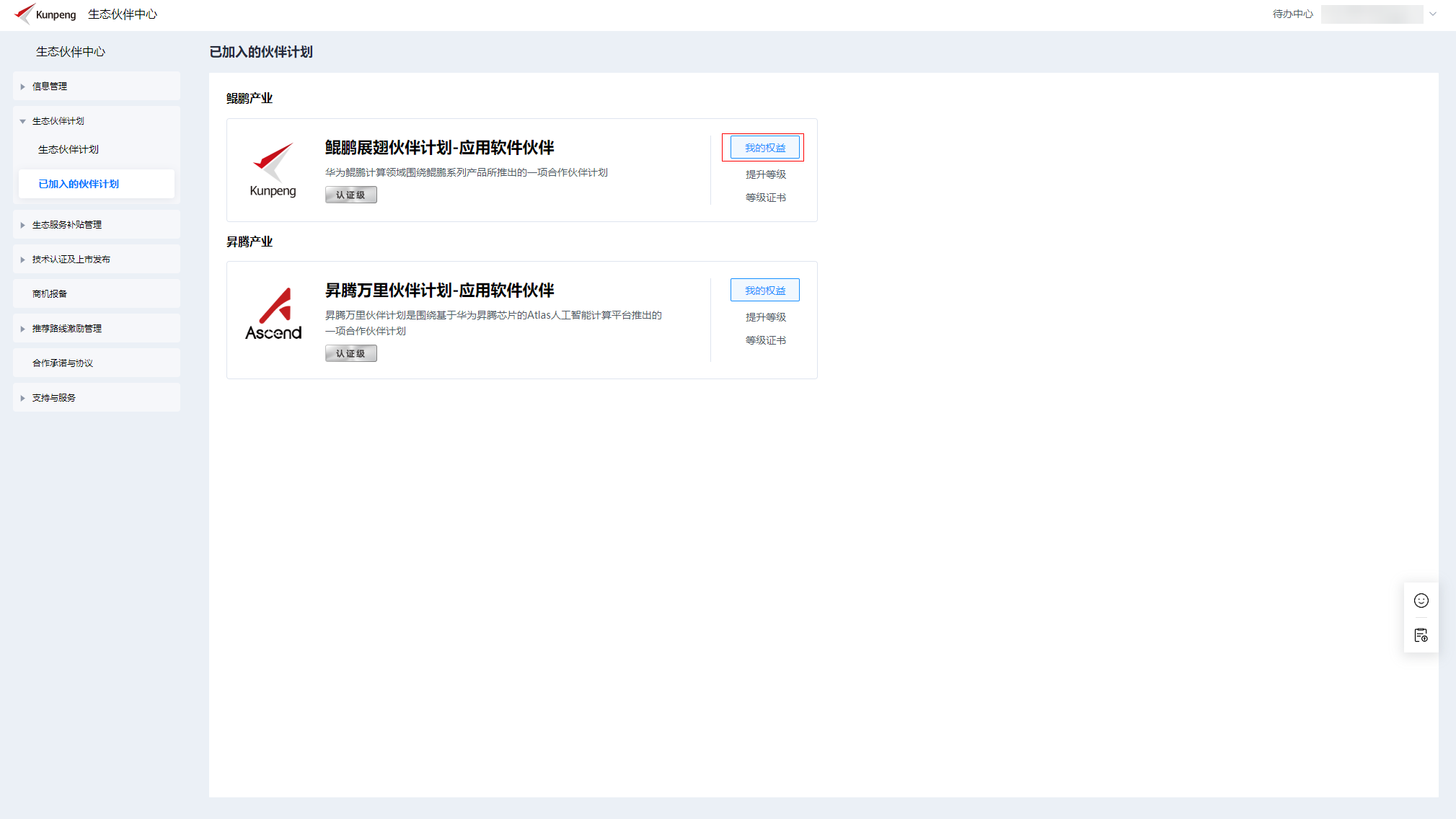Image resolution: width=1456 pixels, height=819 pixels.
Task: Click the 鲲鹏产业 section heading
Action: [x=249, y=98]
